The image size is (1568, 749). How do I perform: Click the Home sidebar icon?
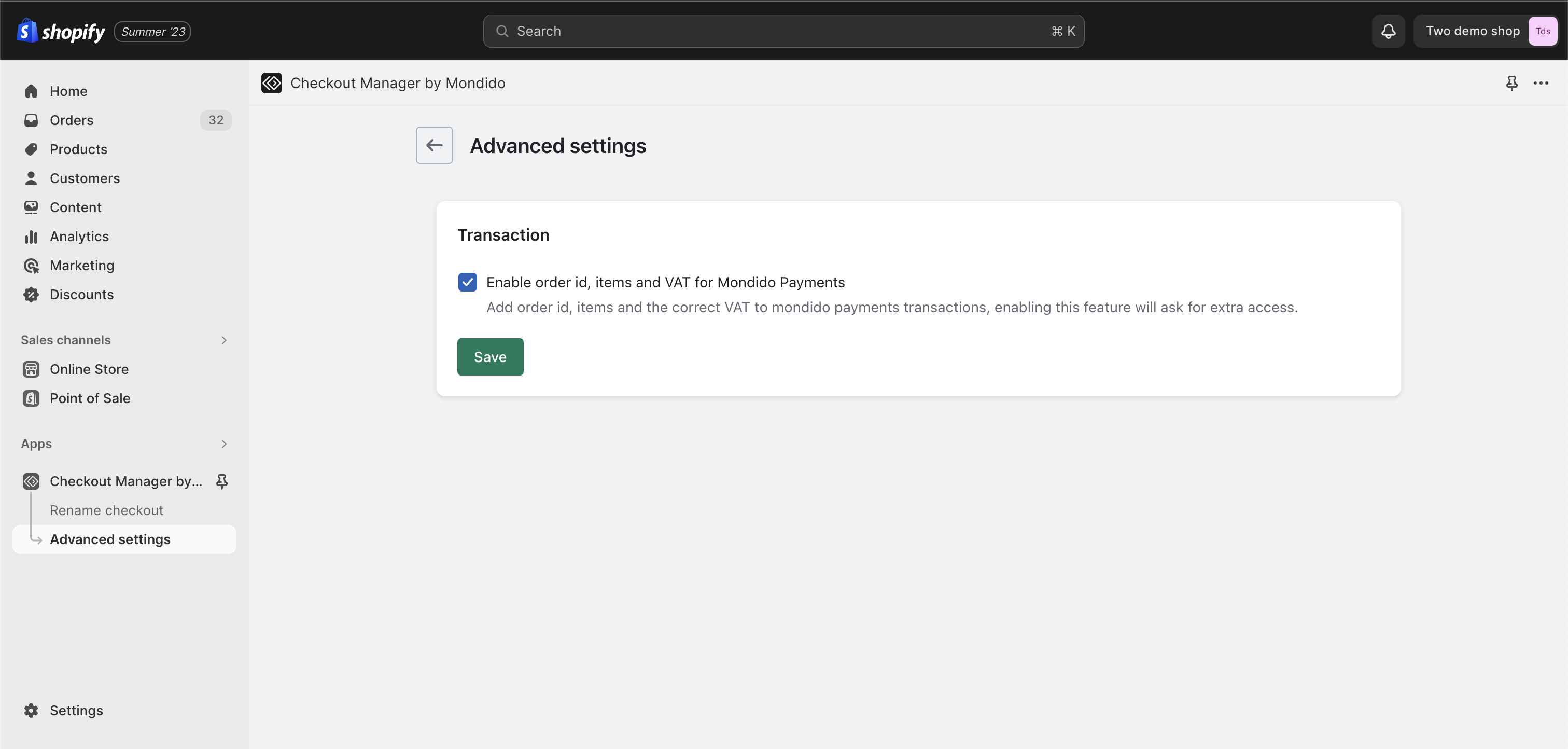(31, 91)
